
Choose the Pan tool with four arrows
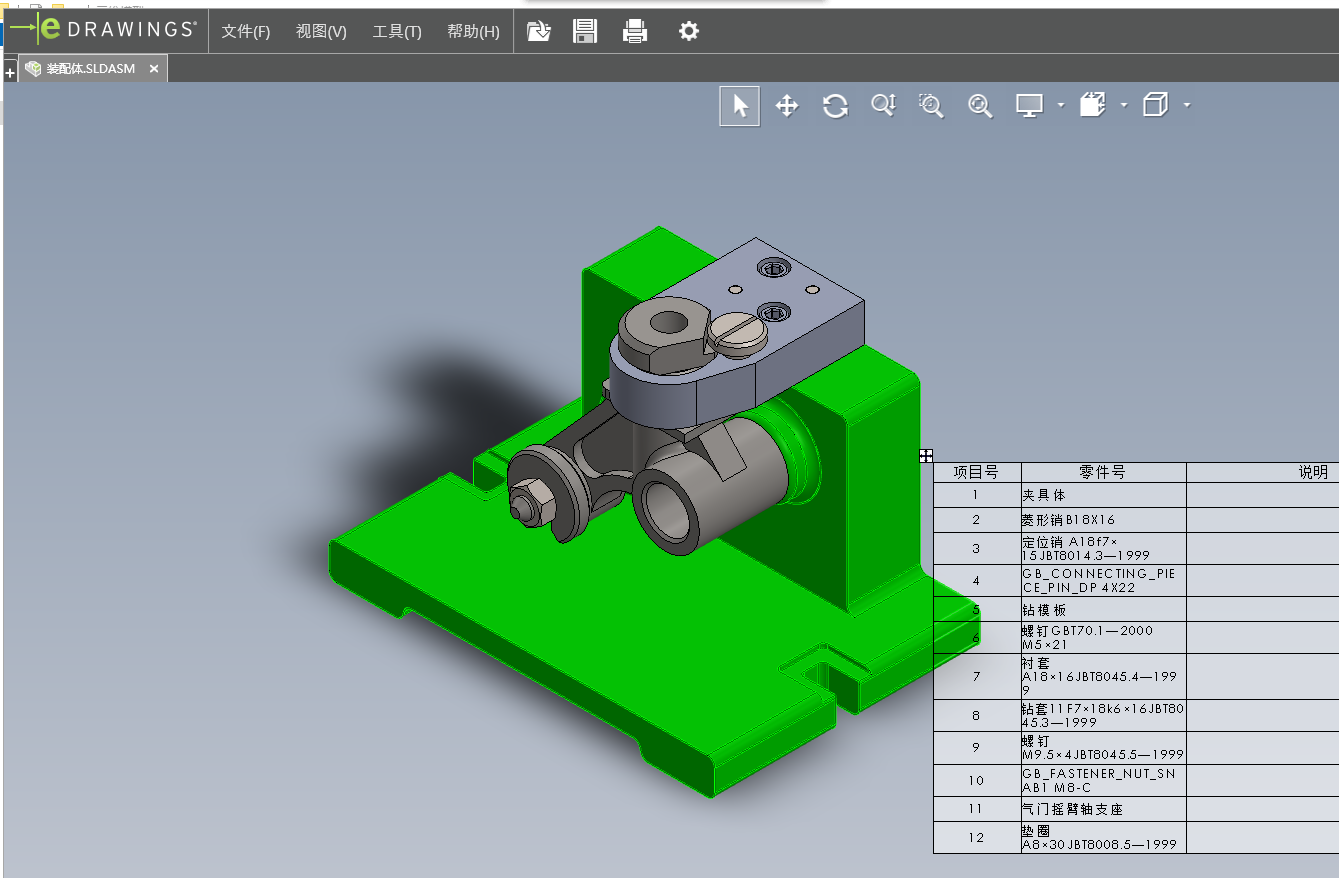(787, 106)
